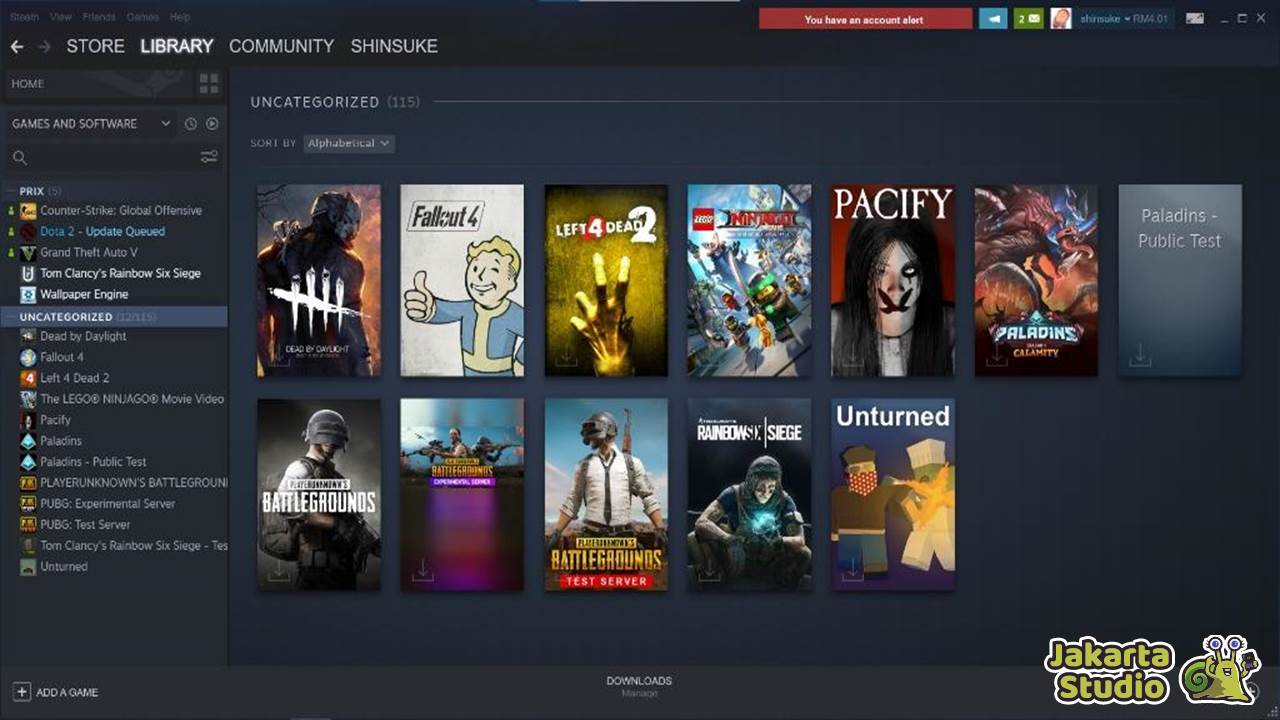Open the PlayerUnknown's Battlegrounds cover
The height and width of the screenshot is (720, 1280).
pyautogui.click(x=319, y=495)
